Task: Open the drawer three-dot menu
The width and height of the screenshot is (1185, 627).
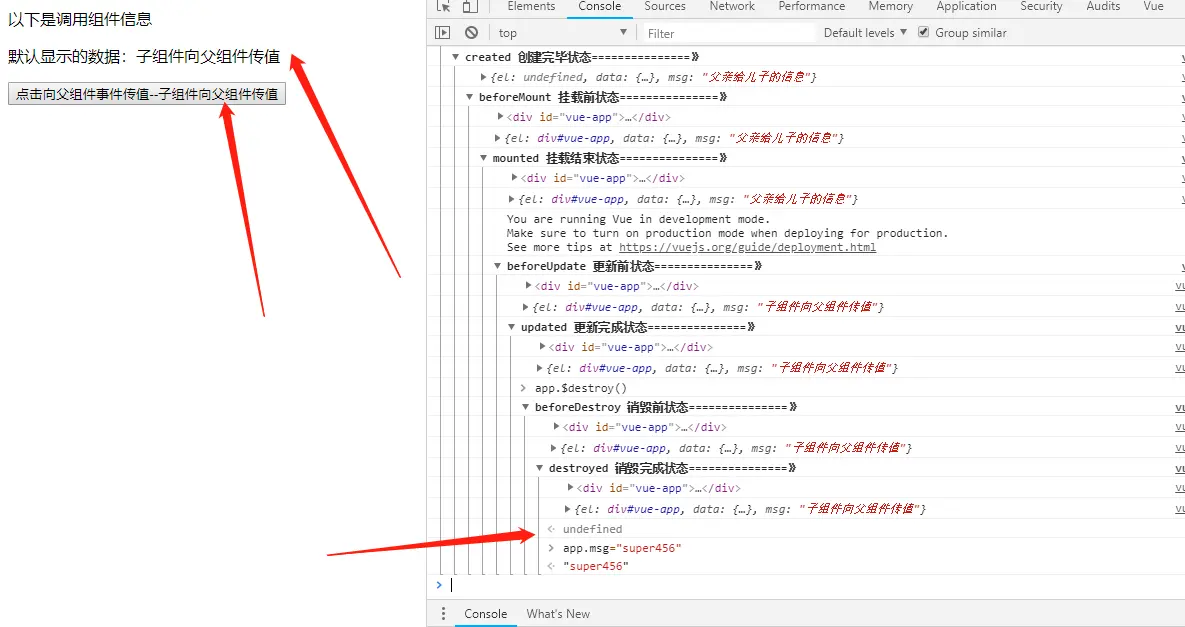Action: tap(444, 613)
